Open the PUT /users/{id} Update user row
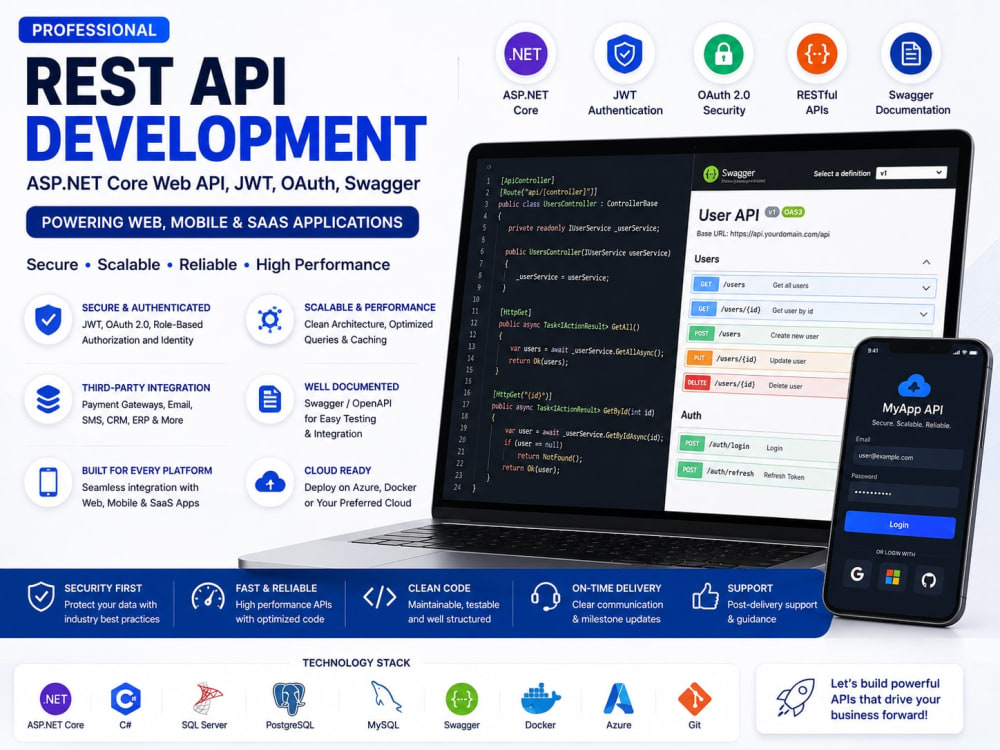The height and width of the screenshot is (750, 1000). (769, 359)
